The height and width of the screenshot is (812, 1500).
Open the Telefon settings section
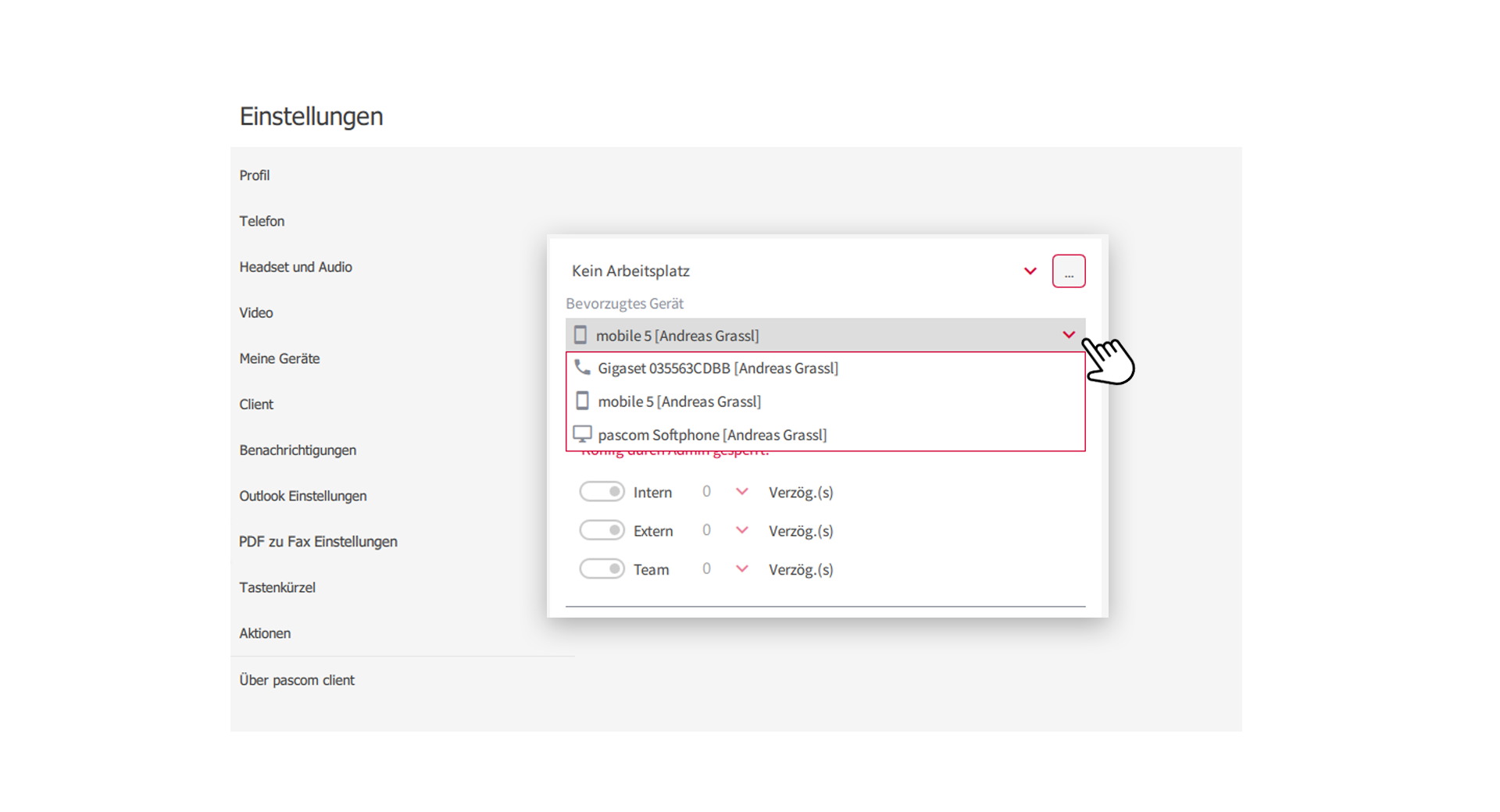262,221
